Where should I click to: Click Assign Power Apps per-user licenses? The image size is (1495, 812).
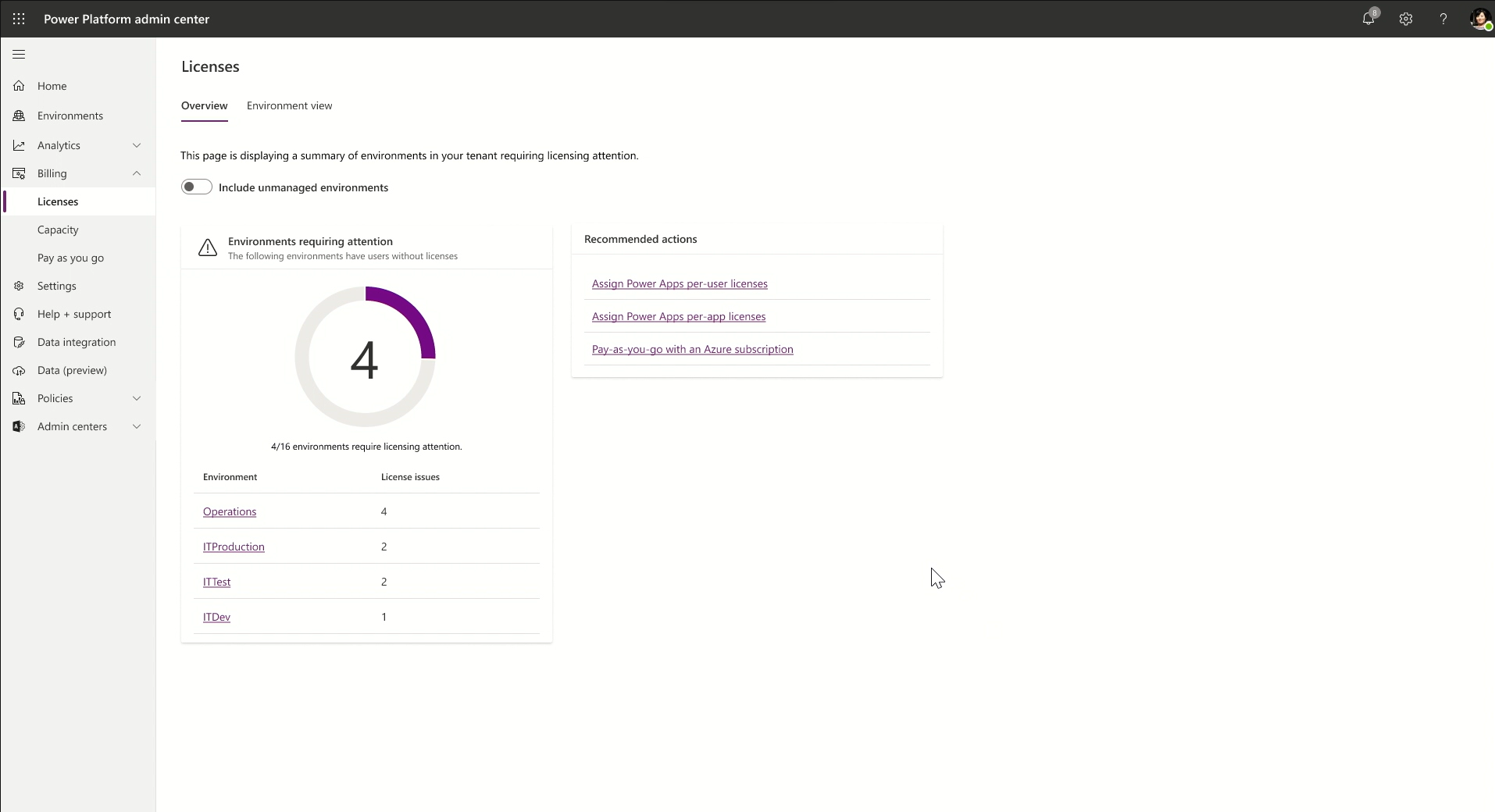[680, 283]
